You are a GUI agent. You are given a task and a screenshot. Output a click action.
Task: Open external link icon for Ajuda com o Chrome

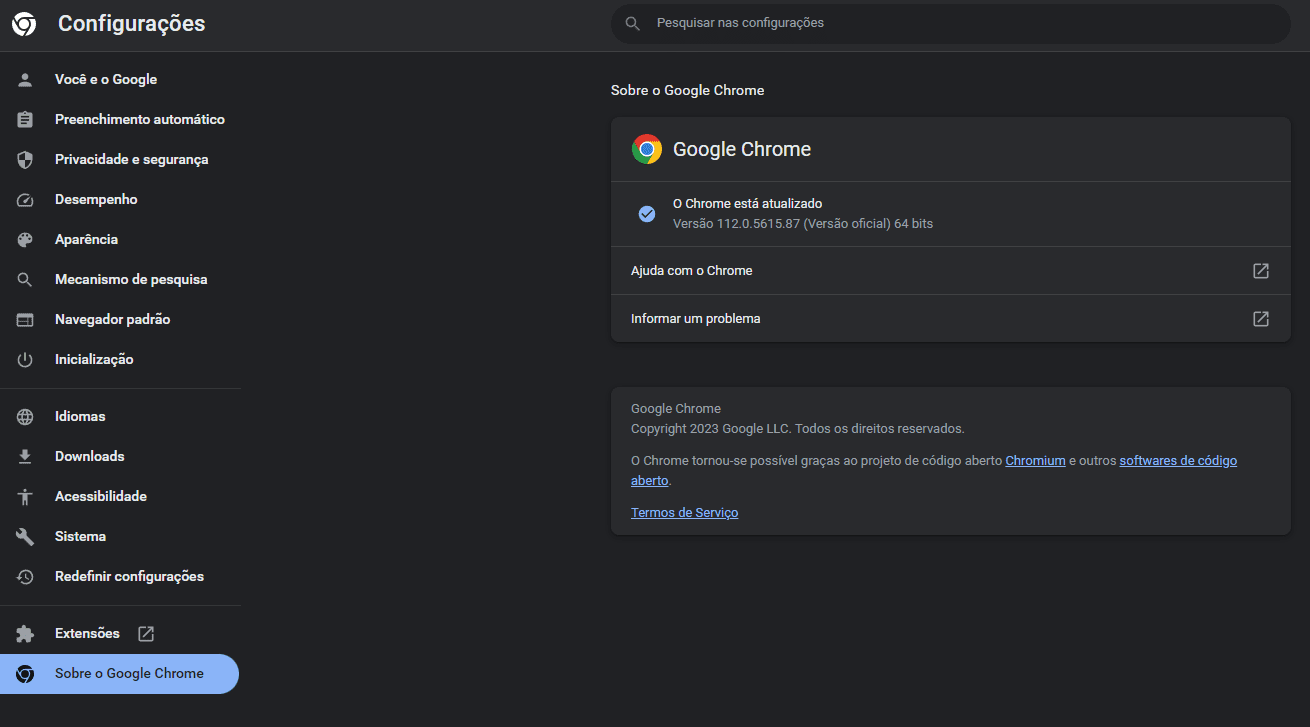click(1261, 271)
